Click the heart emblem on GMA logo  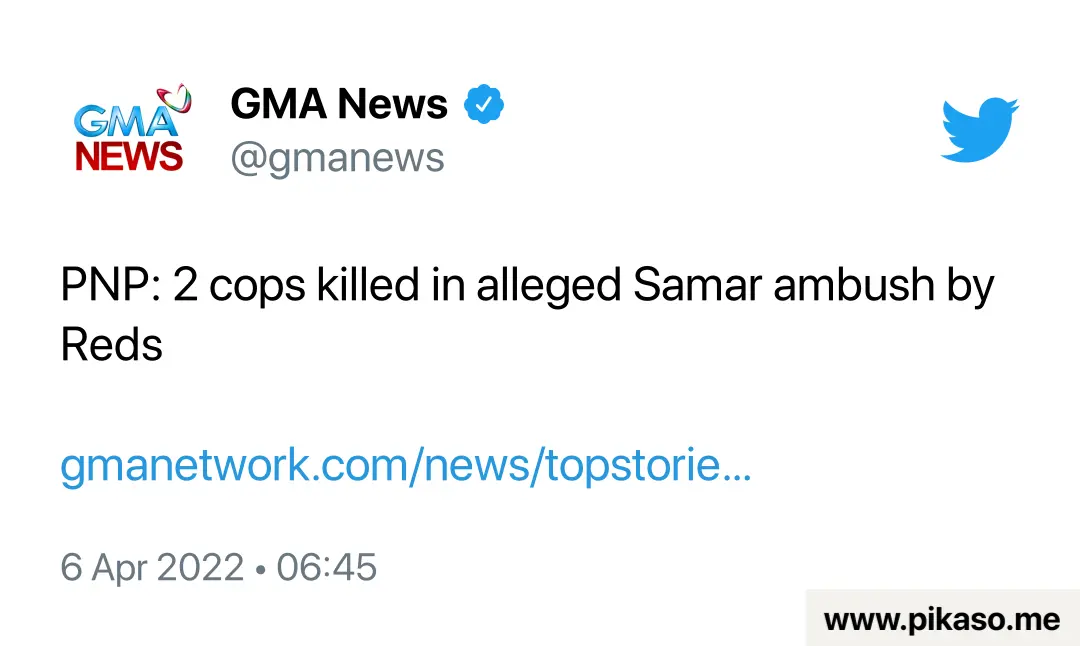pyautogui.click(x=174, y=99)
